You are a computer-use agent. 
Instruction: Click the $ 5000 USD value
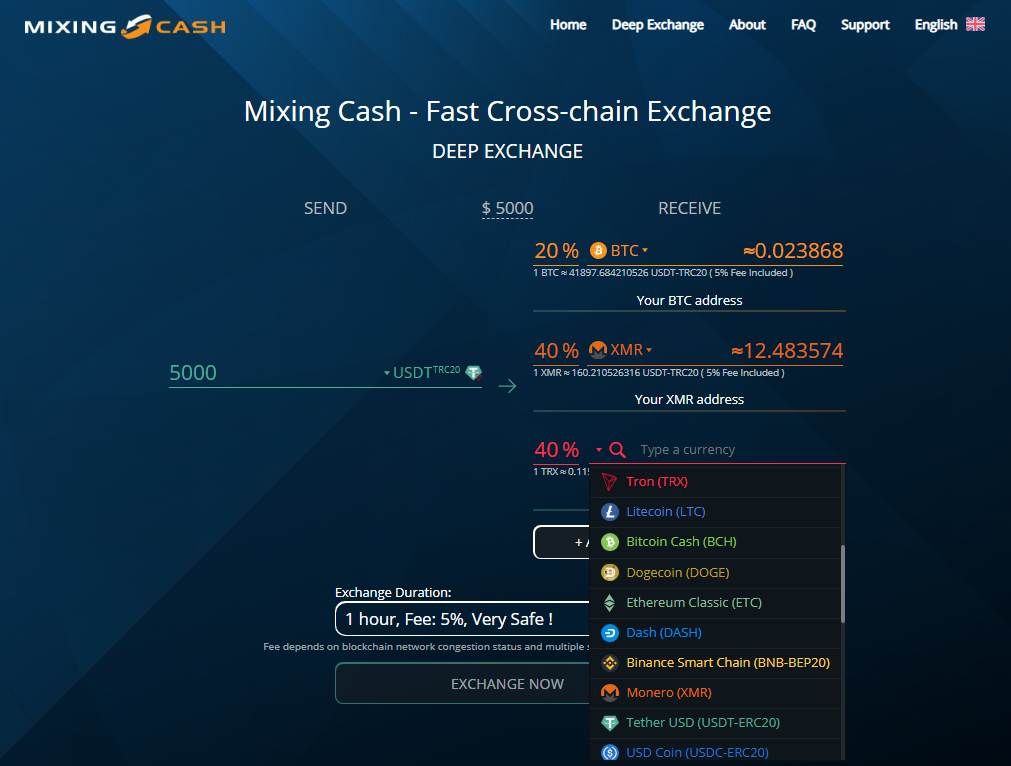(507, 208)
